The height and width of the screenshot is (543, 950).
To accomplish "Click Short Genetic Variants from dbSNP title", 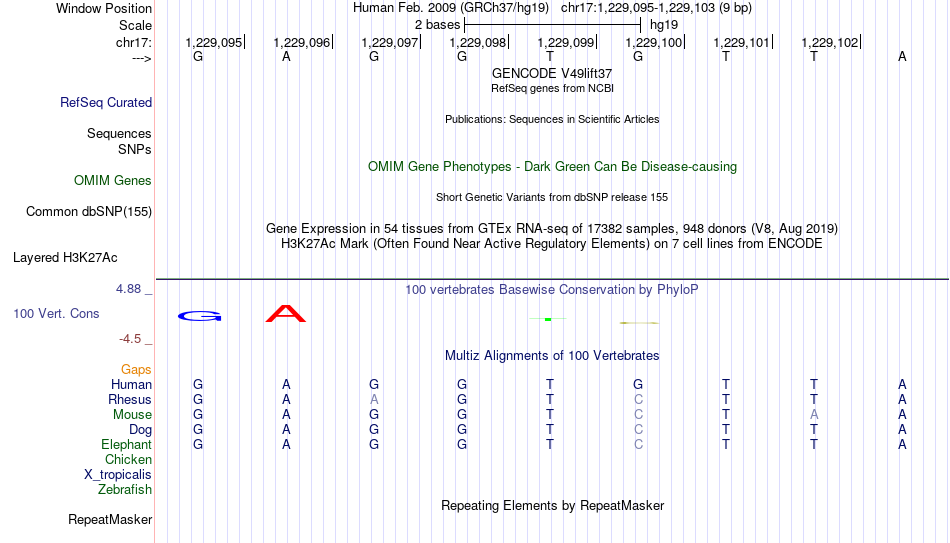I will [x=552, y=198].
